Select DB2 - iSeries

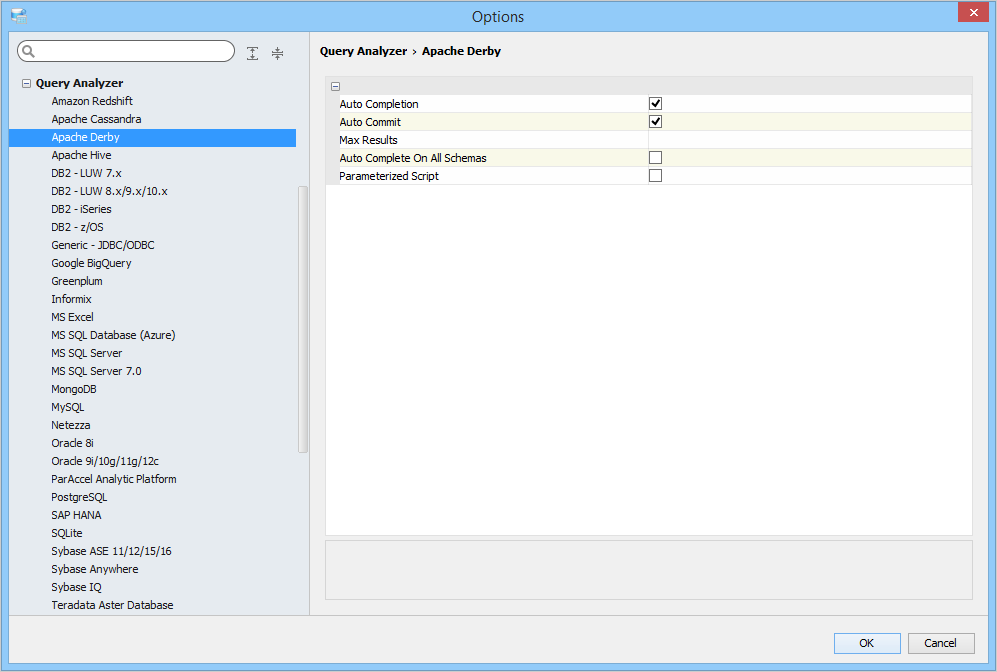81,209
